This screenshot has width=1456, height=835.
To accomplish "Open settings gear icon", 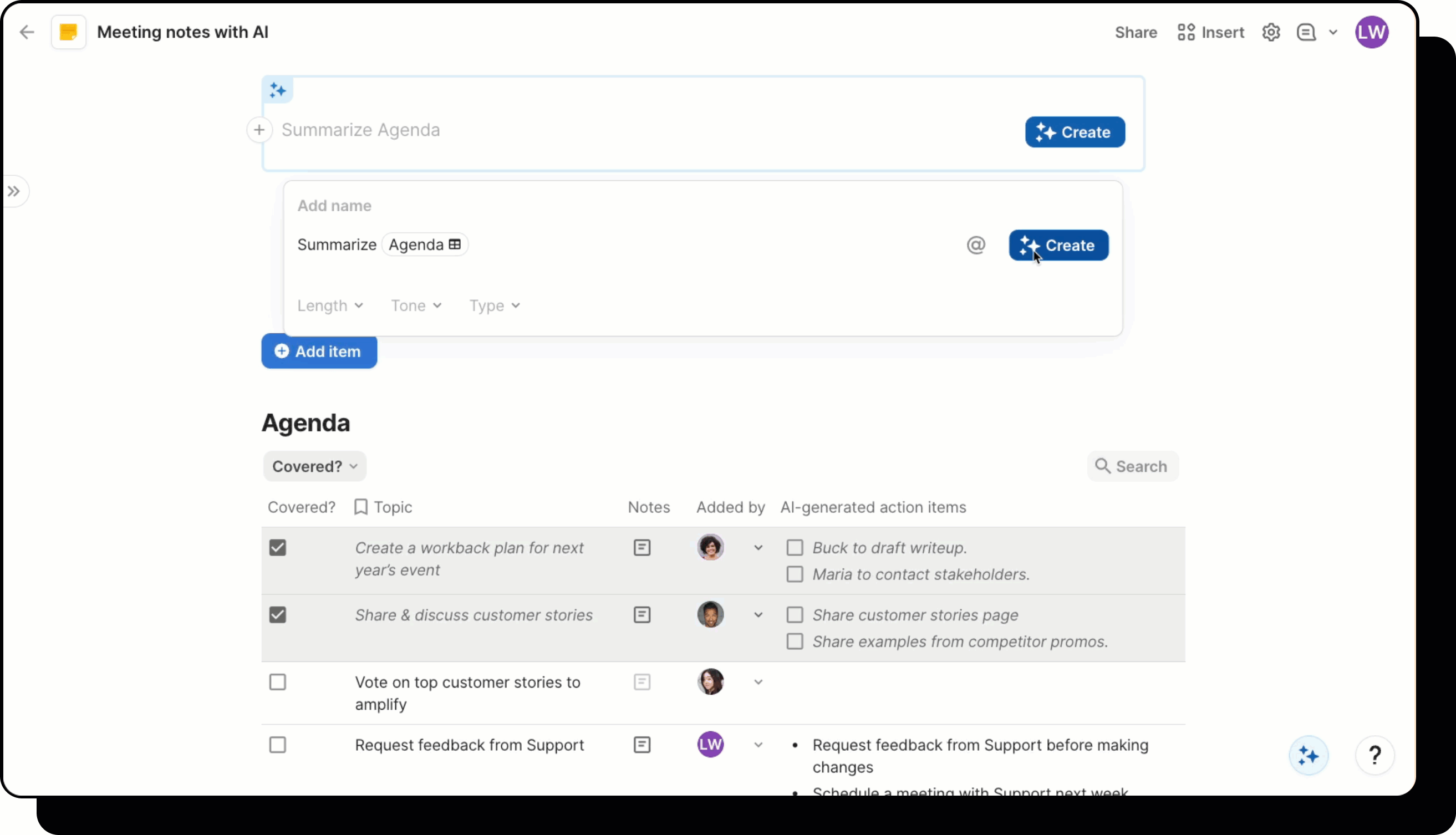I will point(1271,32).
